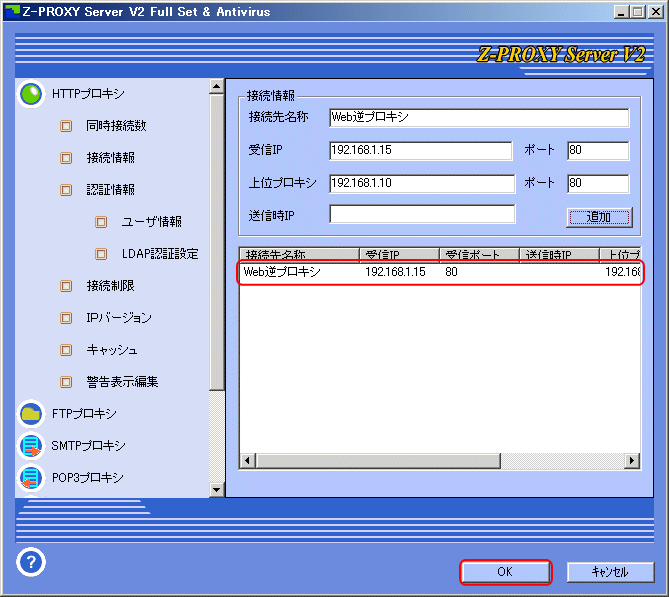
Task: Sort by the 受信IP column header
Action: pos(399,255)
